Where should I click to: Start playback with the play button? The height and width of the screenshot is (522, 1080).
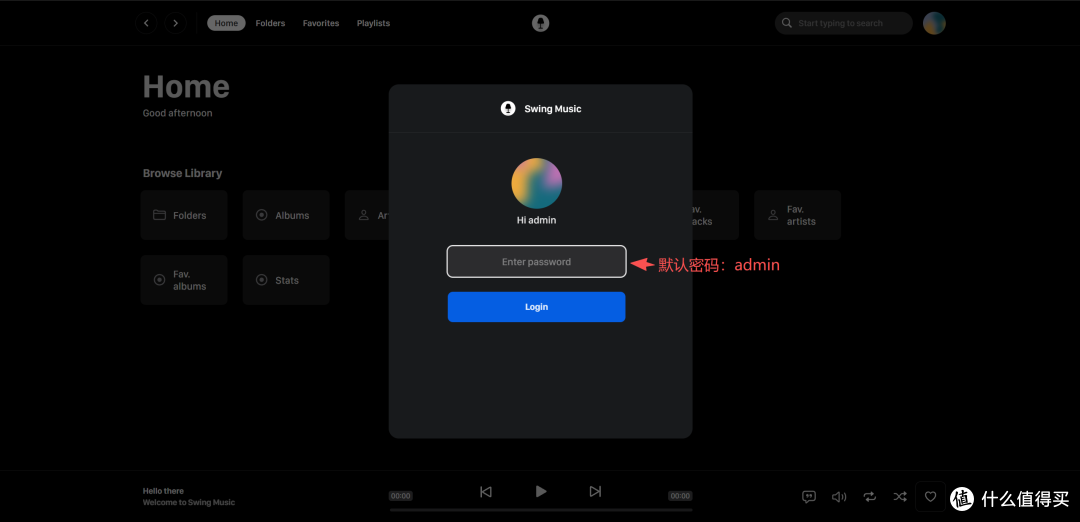[x=541, y=491]
